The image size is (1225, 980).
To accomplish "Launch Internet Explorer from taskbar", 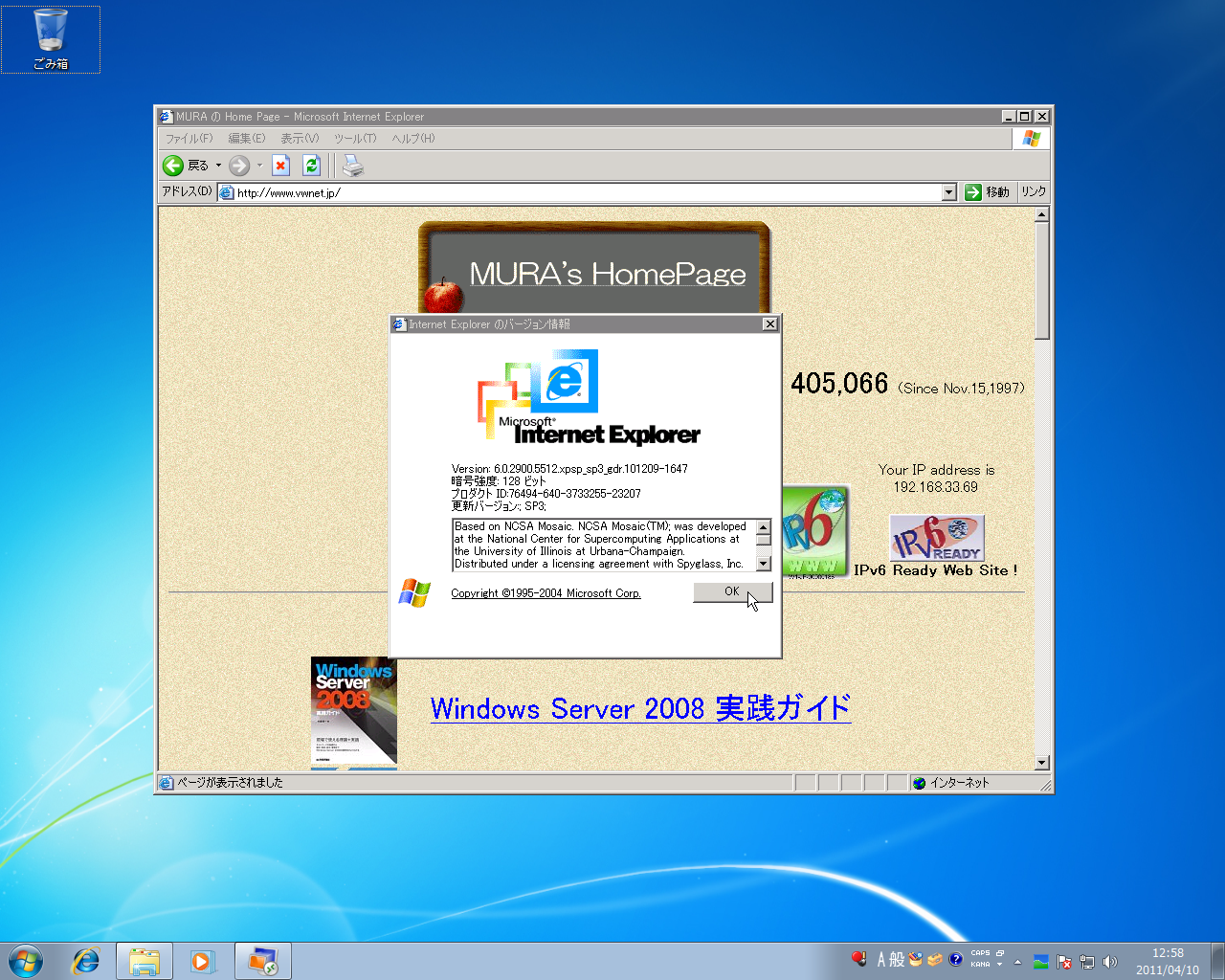I will [86, 961].
